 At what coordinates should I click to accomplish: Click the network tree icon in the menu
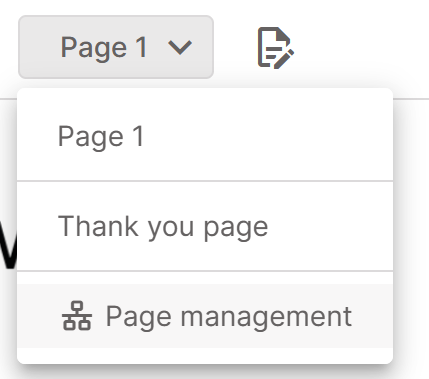[77, 316]
